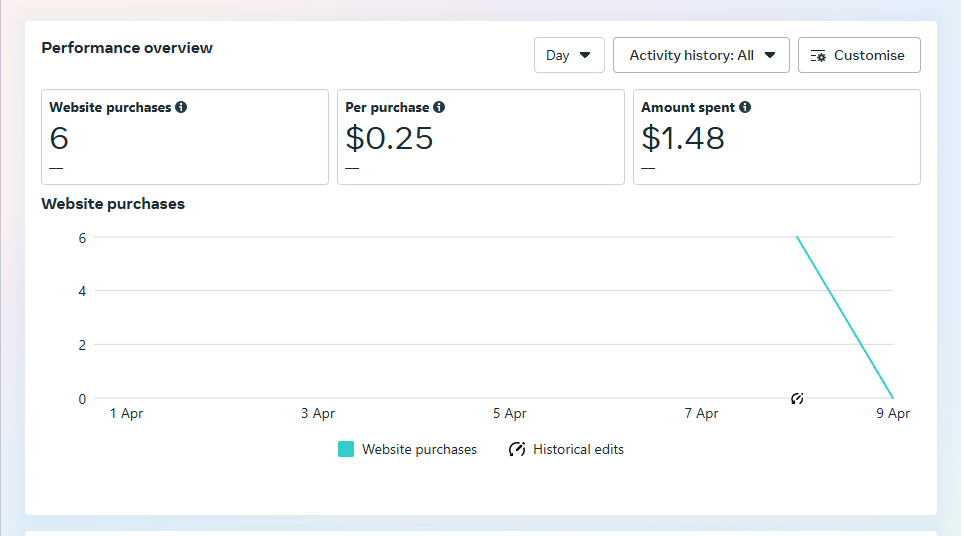Click the caret arrow on Day selector

pyautogui.click(x=585, y=55)
